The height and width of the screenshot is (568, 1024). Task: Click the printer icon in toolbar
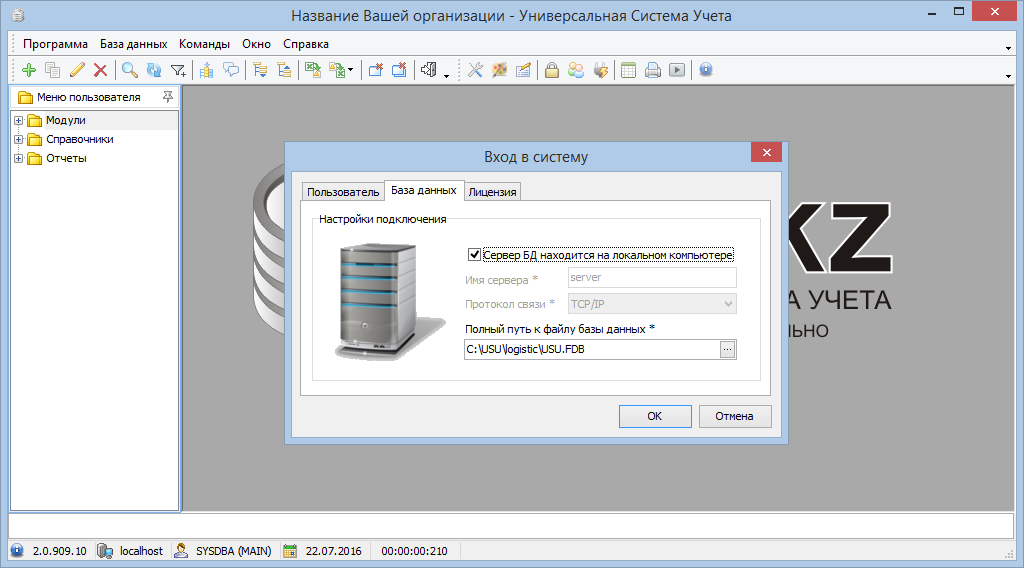click(653, 70)
